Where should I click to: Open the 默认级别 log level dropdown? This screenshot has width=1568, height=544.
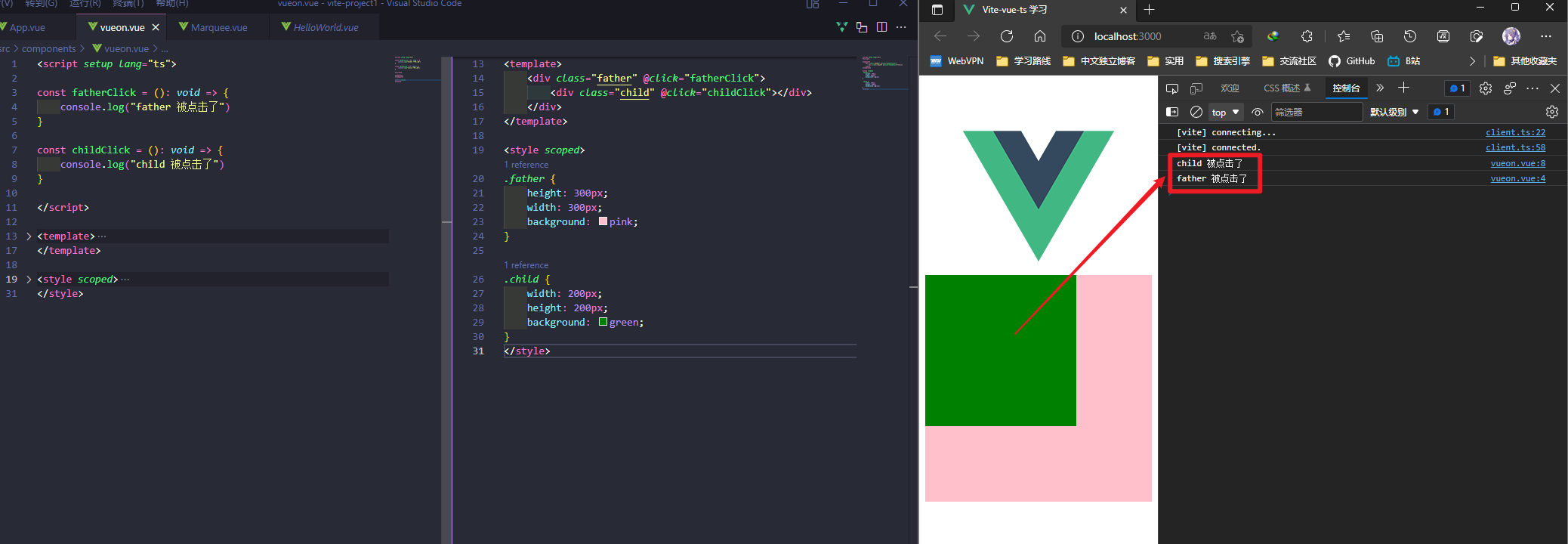(x=1394, y=112)
